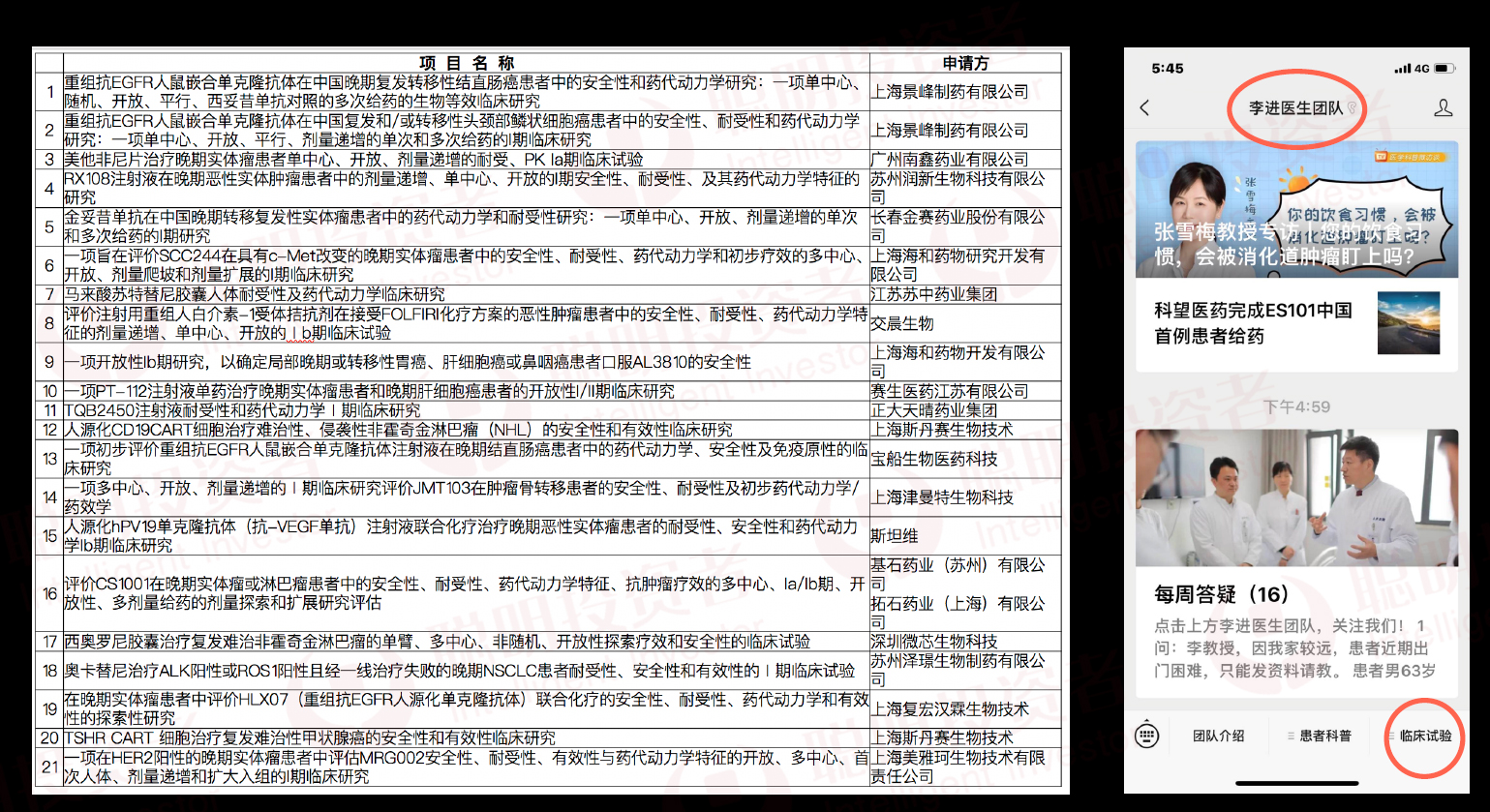
Task: Tap the battery indicator in the phone status bar
Action: [1444, 69]
